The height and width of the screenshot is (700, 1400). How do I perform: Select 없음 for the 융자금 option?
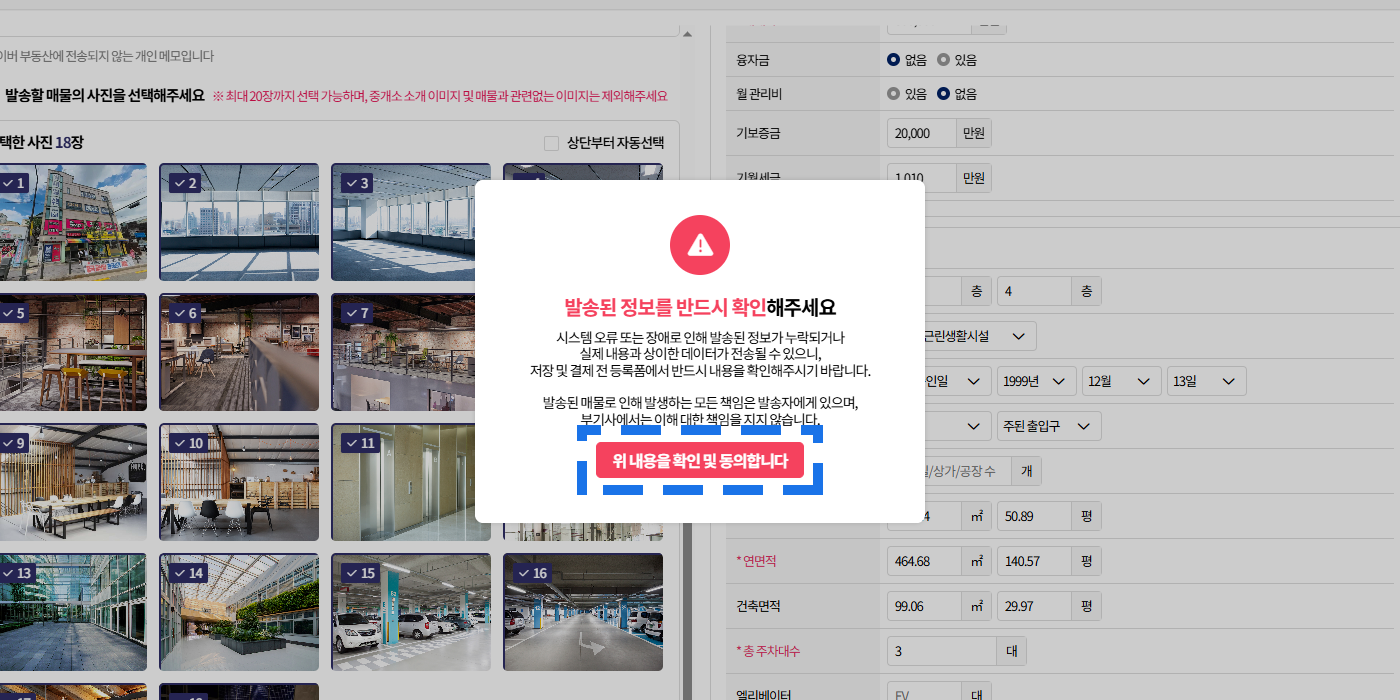tap(894, 60)
